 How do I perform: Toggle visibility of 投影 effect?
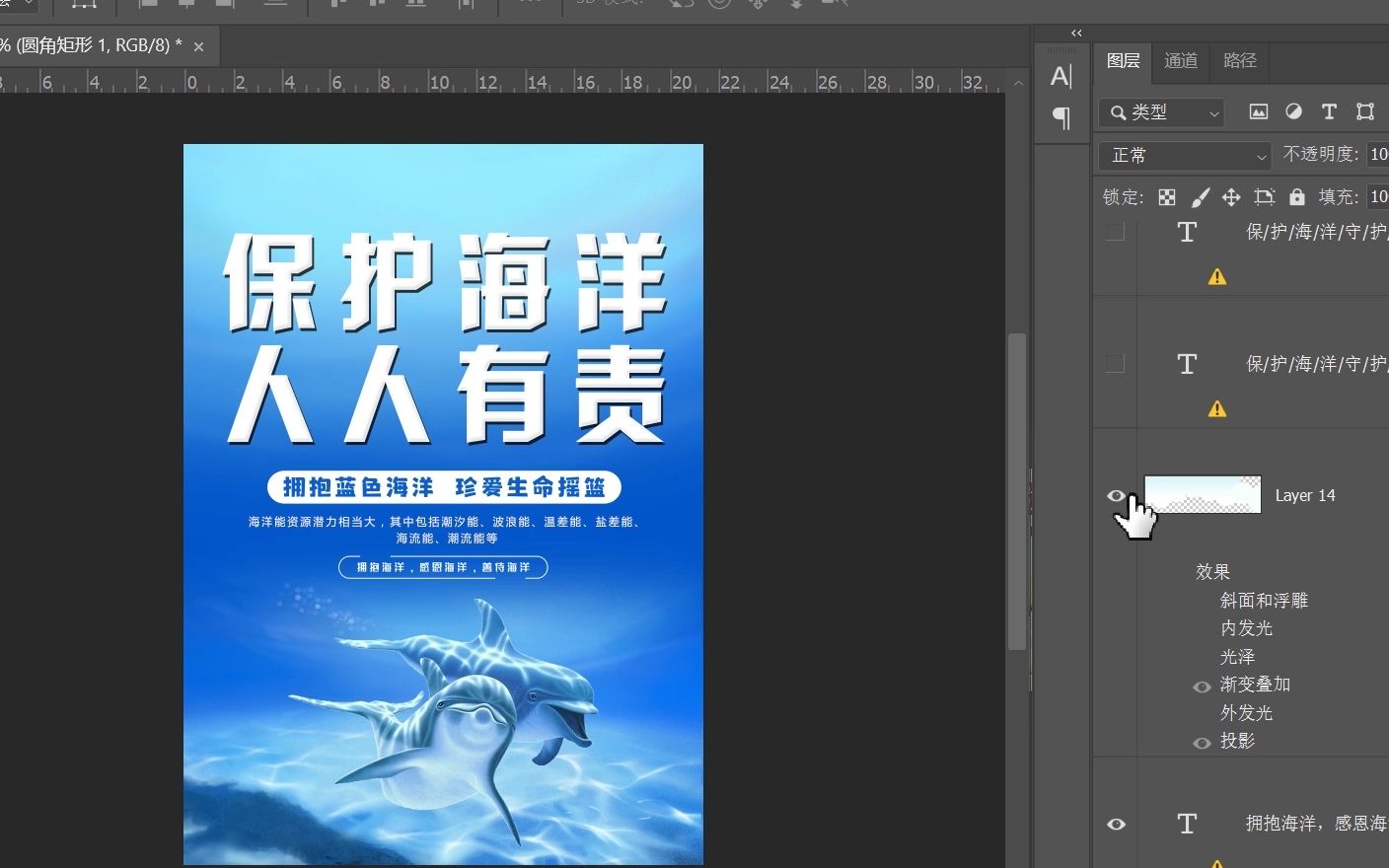click(1202, 743)
